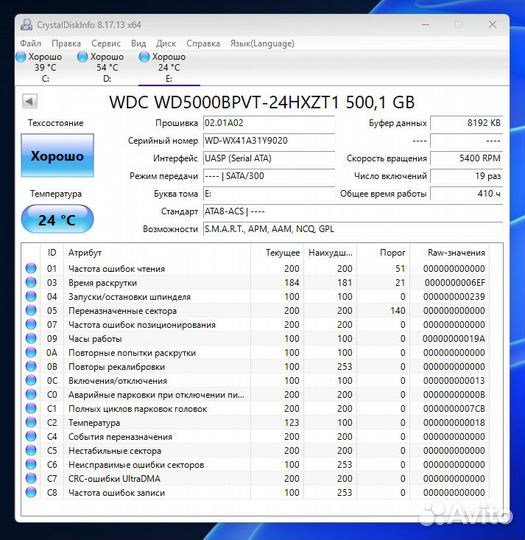Image resolution: width=525 pixels, height=540 pixels.
Task: Click status icon of attribute C8 row
Action: pos(31,492)
